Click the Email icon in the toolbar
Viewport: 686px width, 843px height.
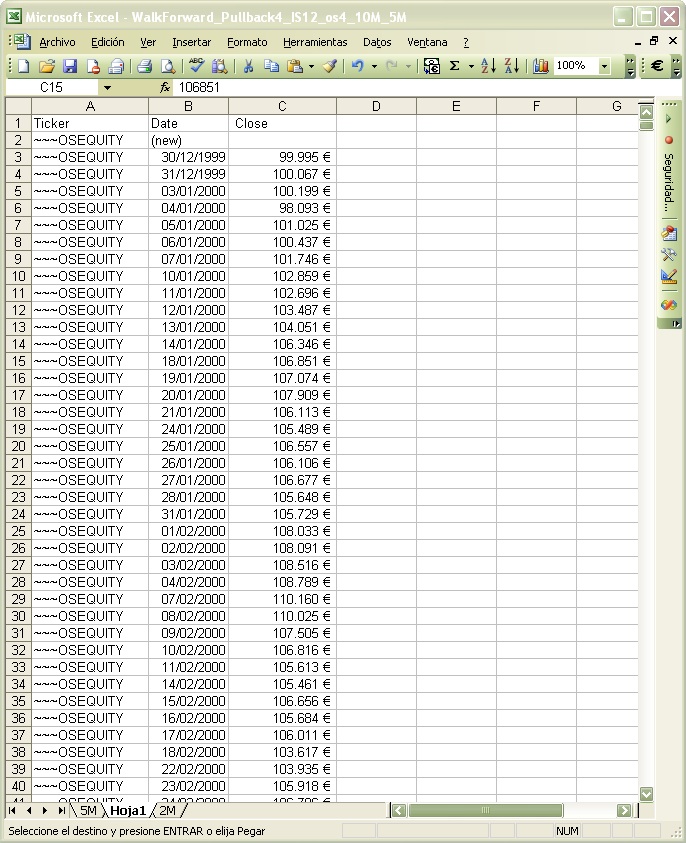pyautogui.click(x=116, y=66)
